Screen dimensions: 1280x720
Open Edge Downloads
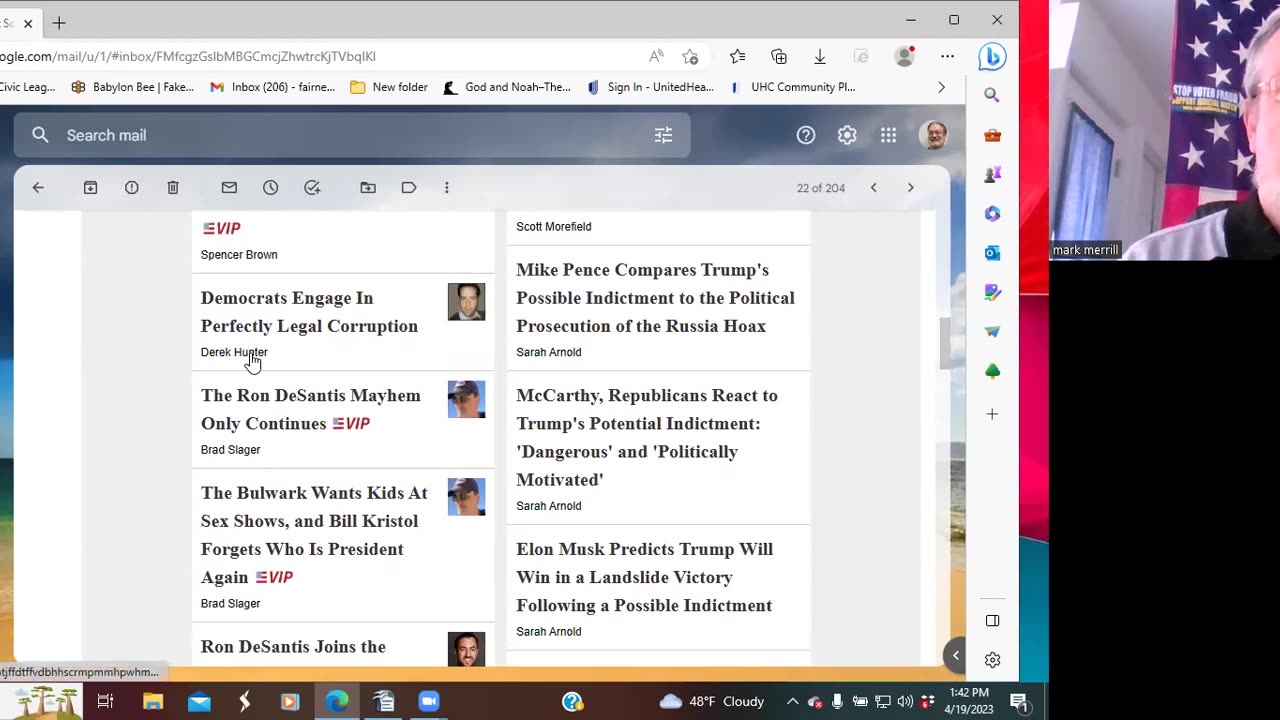[819, 56]
